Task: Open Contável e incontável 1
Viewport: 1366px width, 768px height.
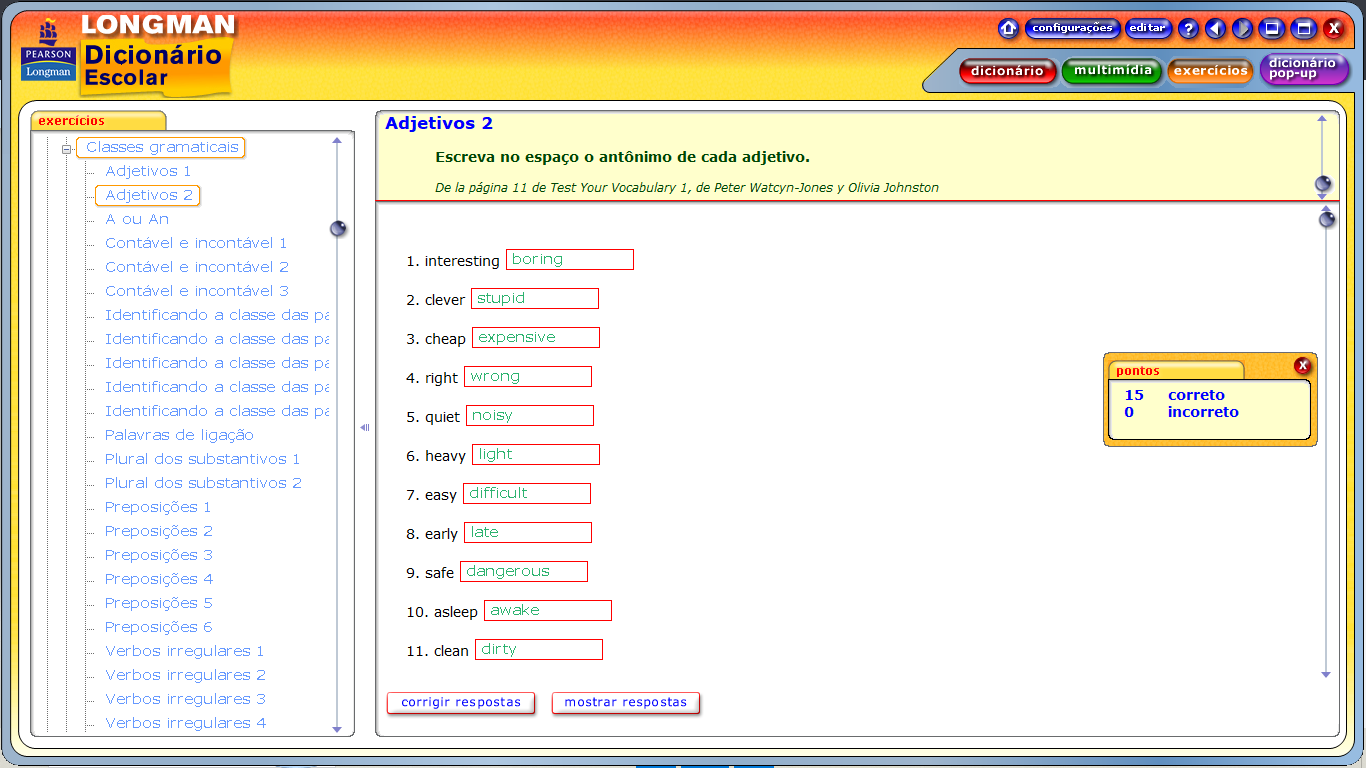Action: 196,243
